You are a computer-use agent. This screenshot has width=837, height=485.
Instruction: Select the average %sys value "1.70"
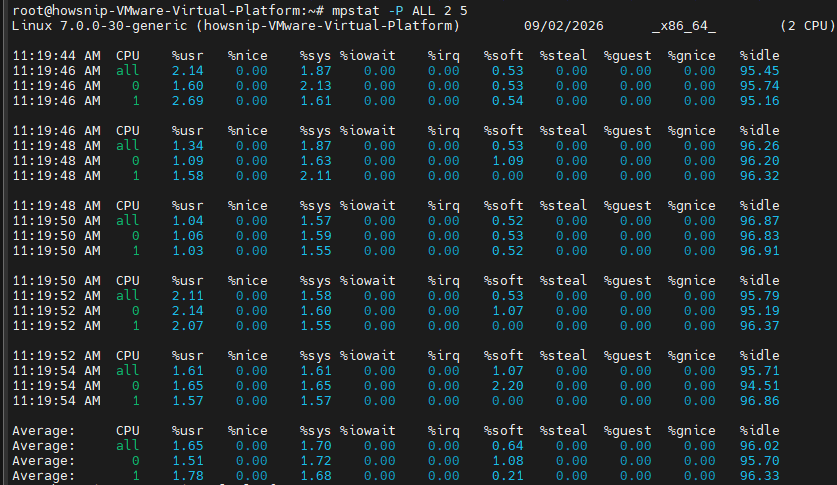(316, 446)
